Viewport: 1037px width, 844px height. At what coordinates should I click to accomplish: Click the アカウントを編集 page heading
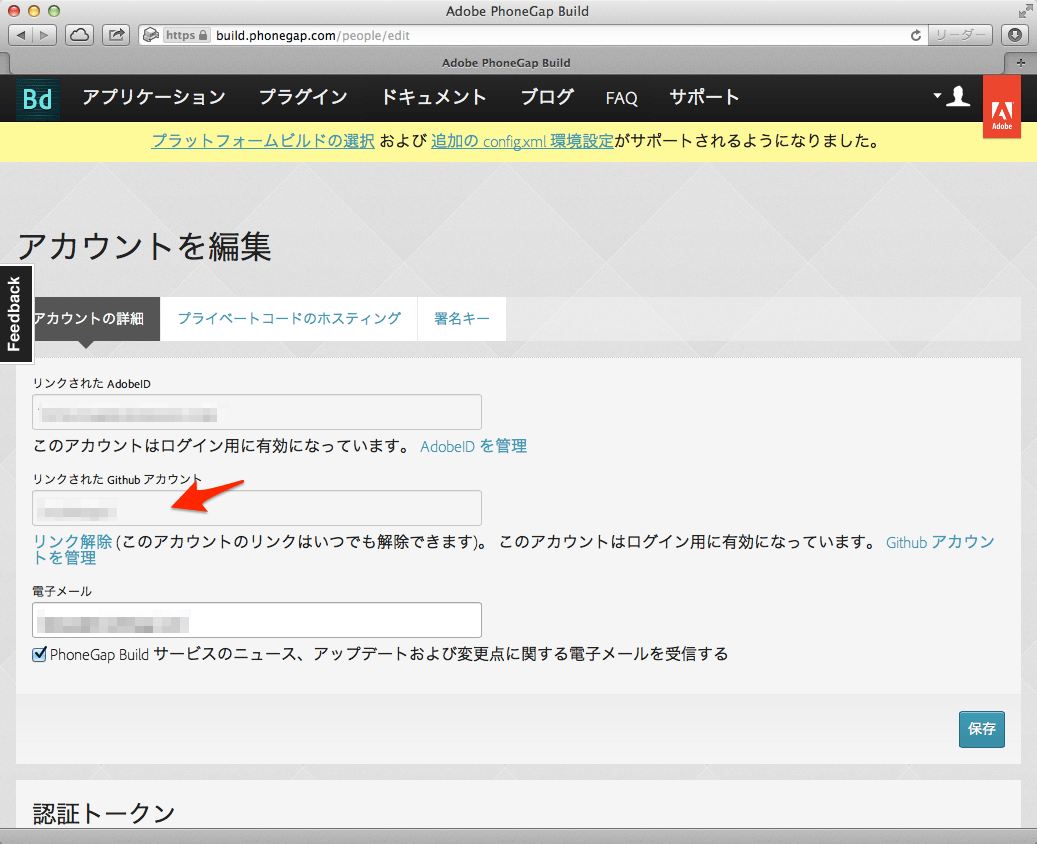tap(144, 247)
